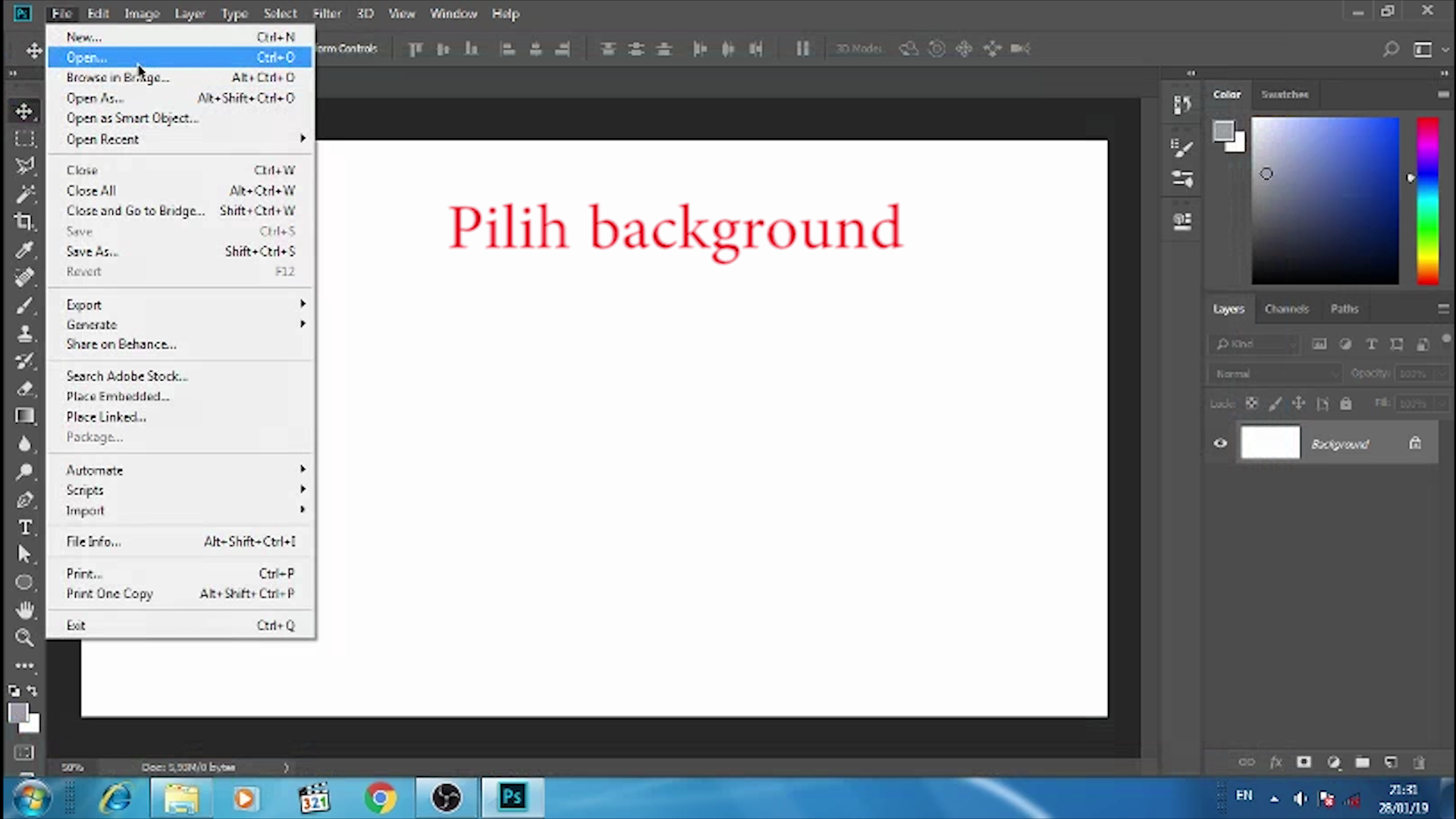Click Open... in the File menu
Screen dimensions: 1456x819
click(x=87, y=58)
